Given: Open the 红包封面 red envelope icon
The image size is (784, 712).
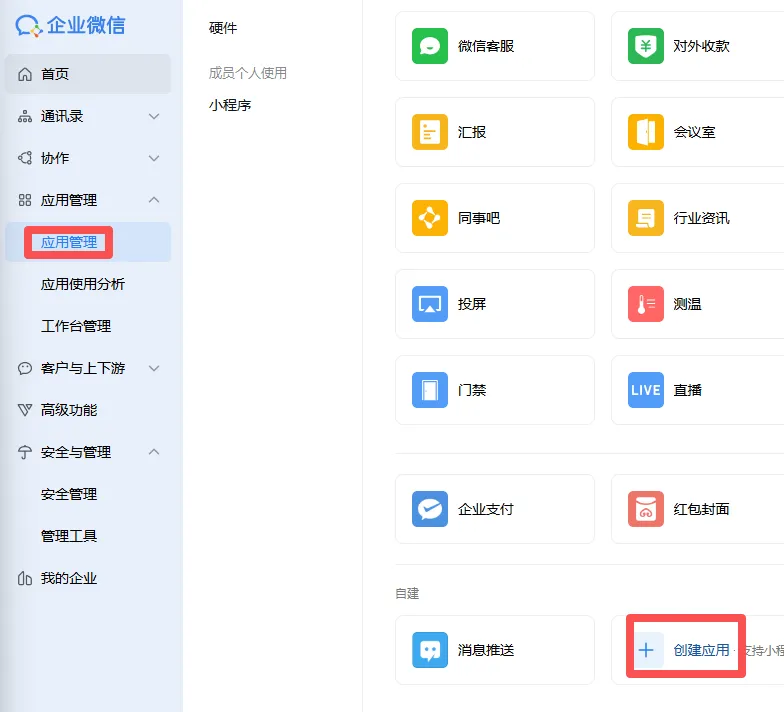Looking at the screenshot, I should [x=646, y=509].
